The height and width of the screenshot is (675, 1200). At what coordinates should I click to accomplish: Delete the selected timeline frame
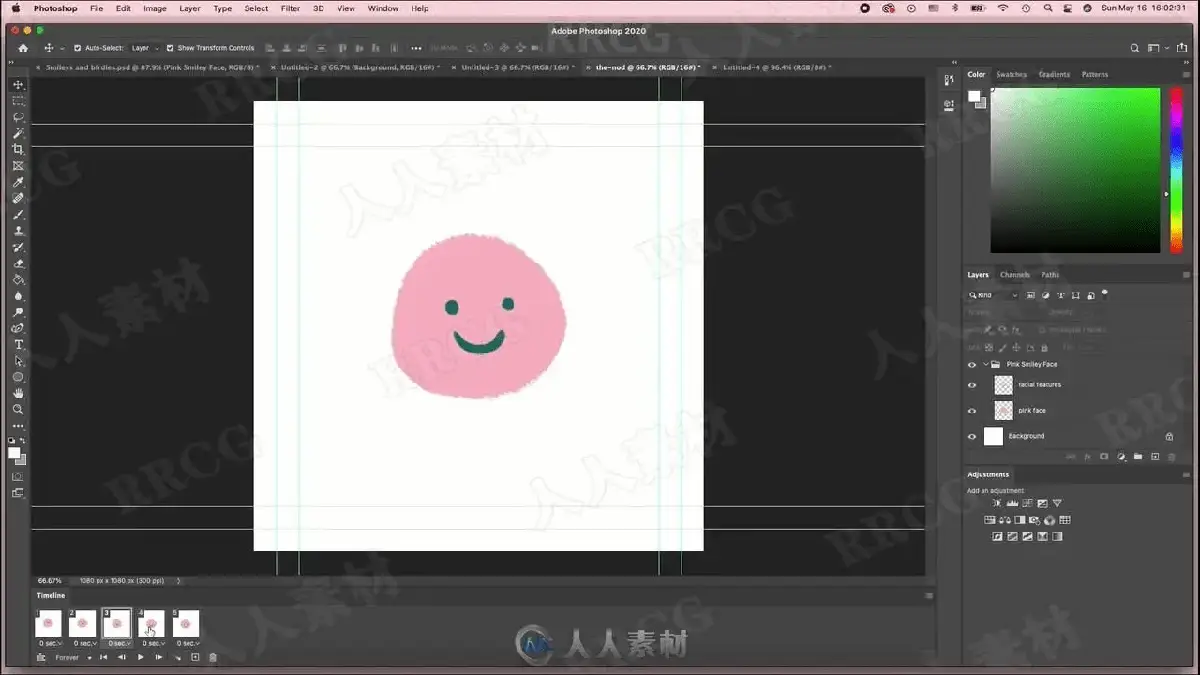(212, 657)
